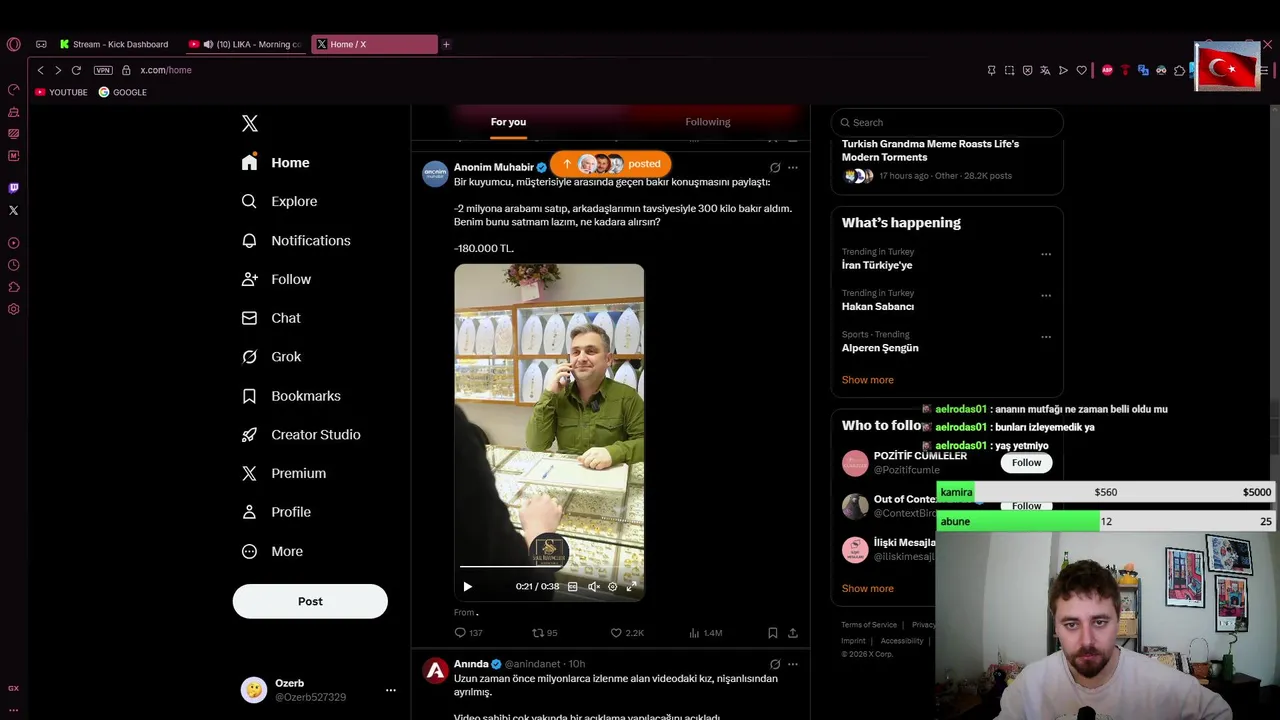Switch to LIKA YouTube tab
The image size is (1280, 720).
245,44
